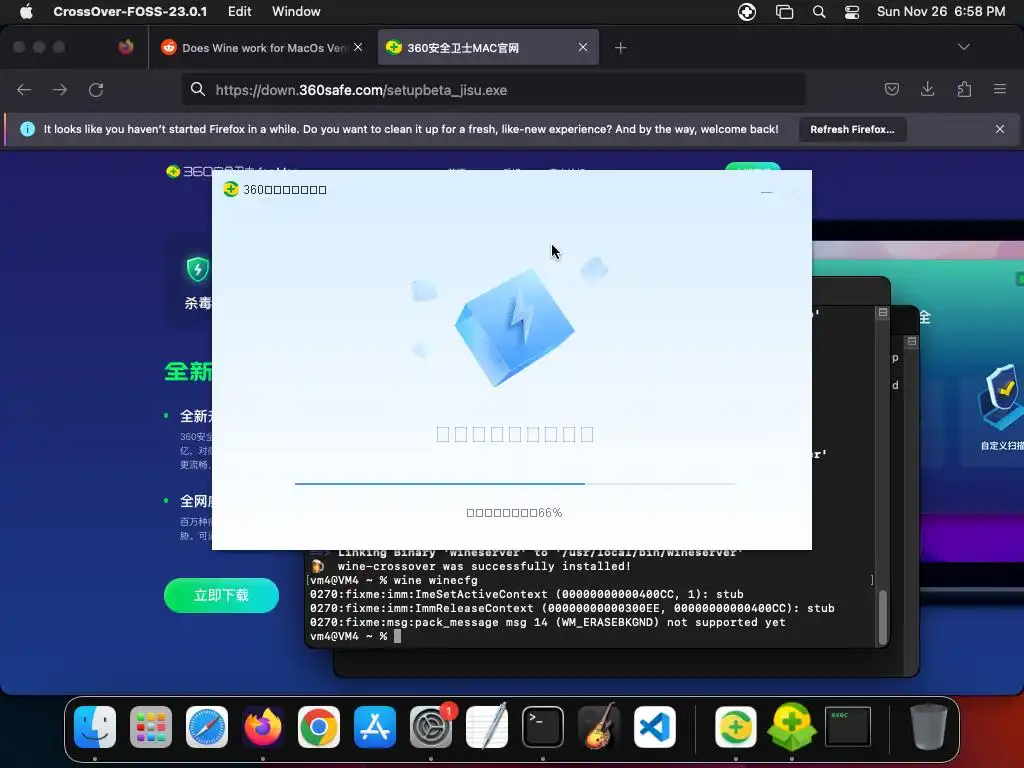Click the installer progress bar

515,484
